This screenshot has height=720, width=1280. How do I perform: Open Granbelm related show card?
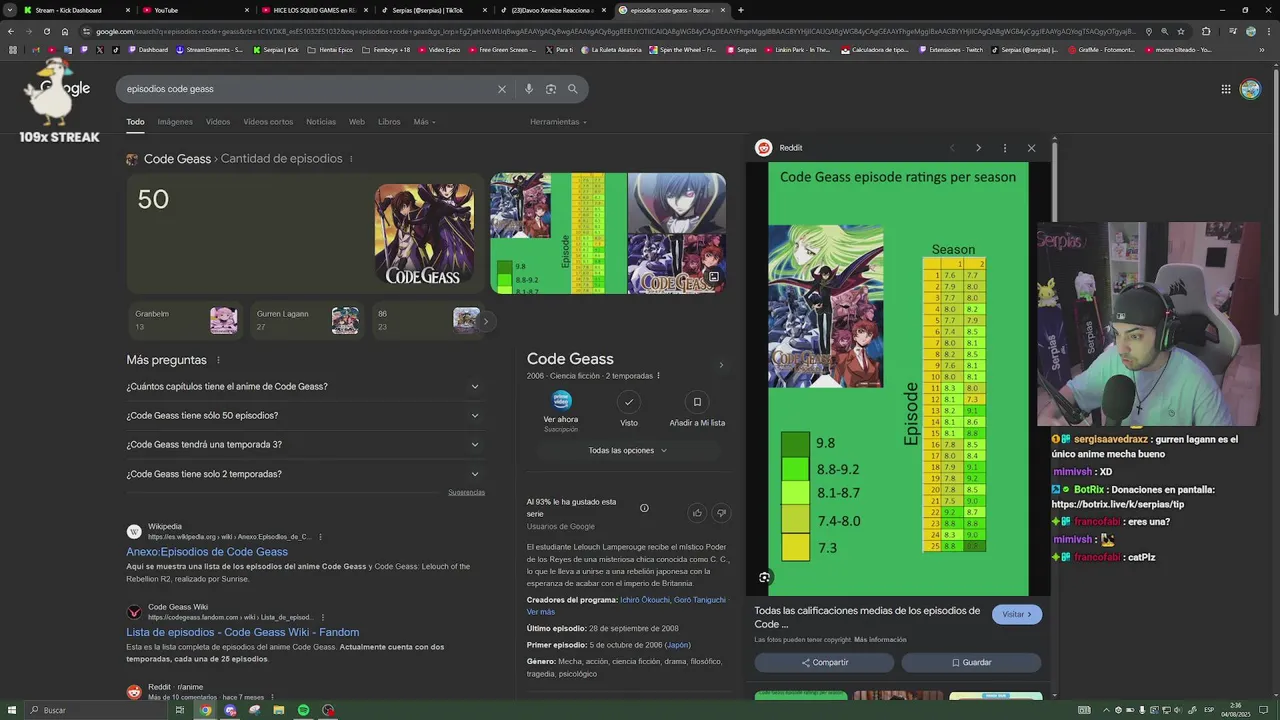(185, 320)
